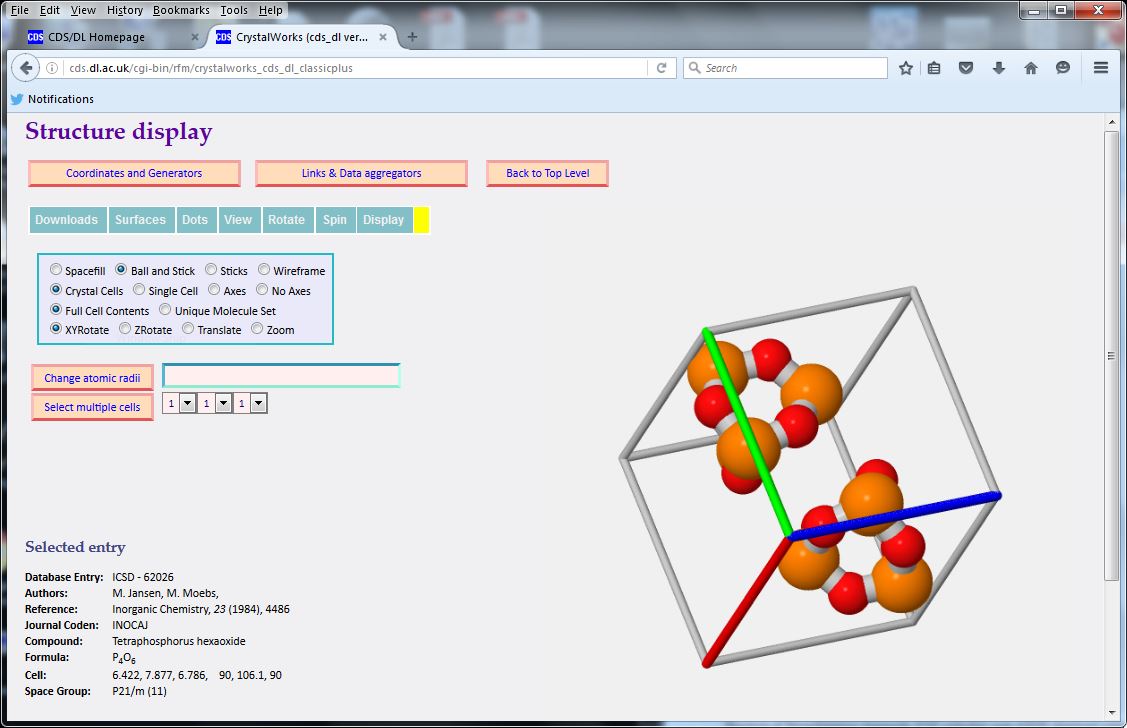Open the Surfaces panel tab

pos(140,220)
